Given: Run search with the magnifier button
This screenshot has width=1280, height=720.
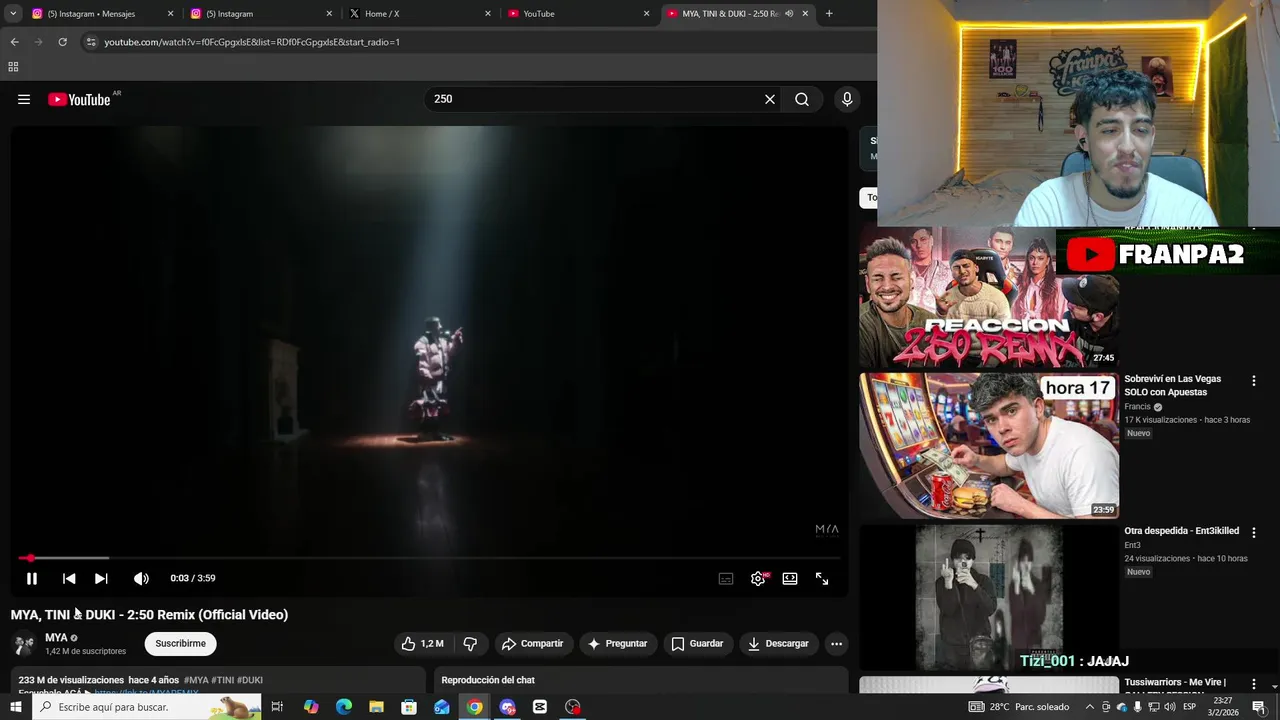Looking at the screenshot, I should tap(802, 99).
